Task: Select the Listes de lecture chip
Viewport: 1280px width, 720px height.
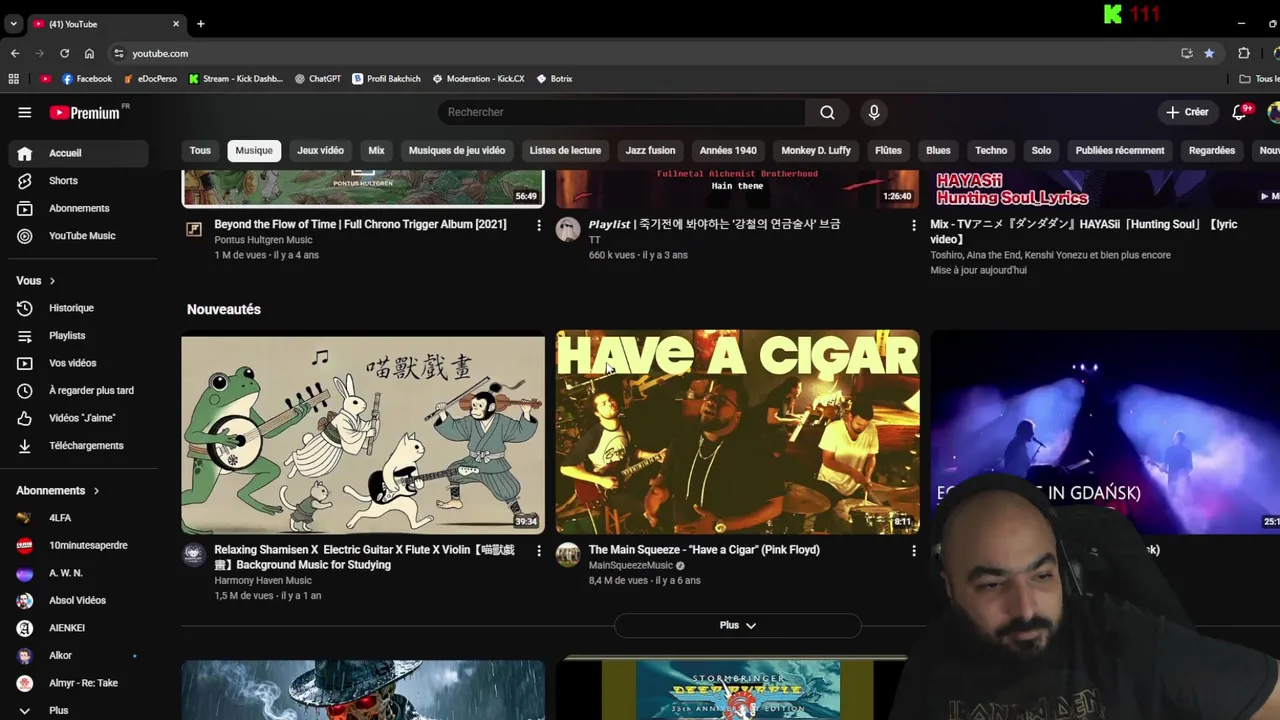Action: [565, 150]
